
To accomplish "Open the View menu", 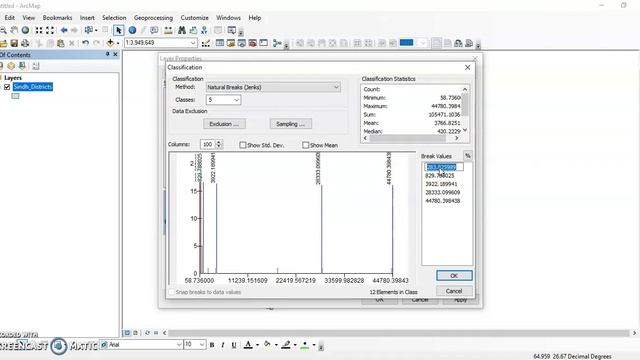I will pyautogui.click(x=29, y=18).
